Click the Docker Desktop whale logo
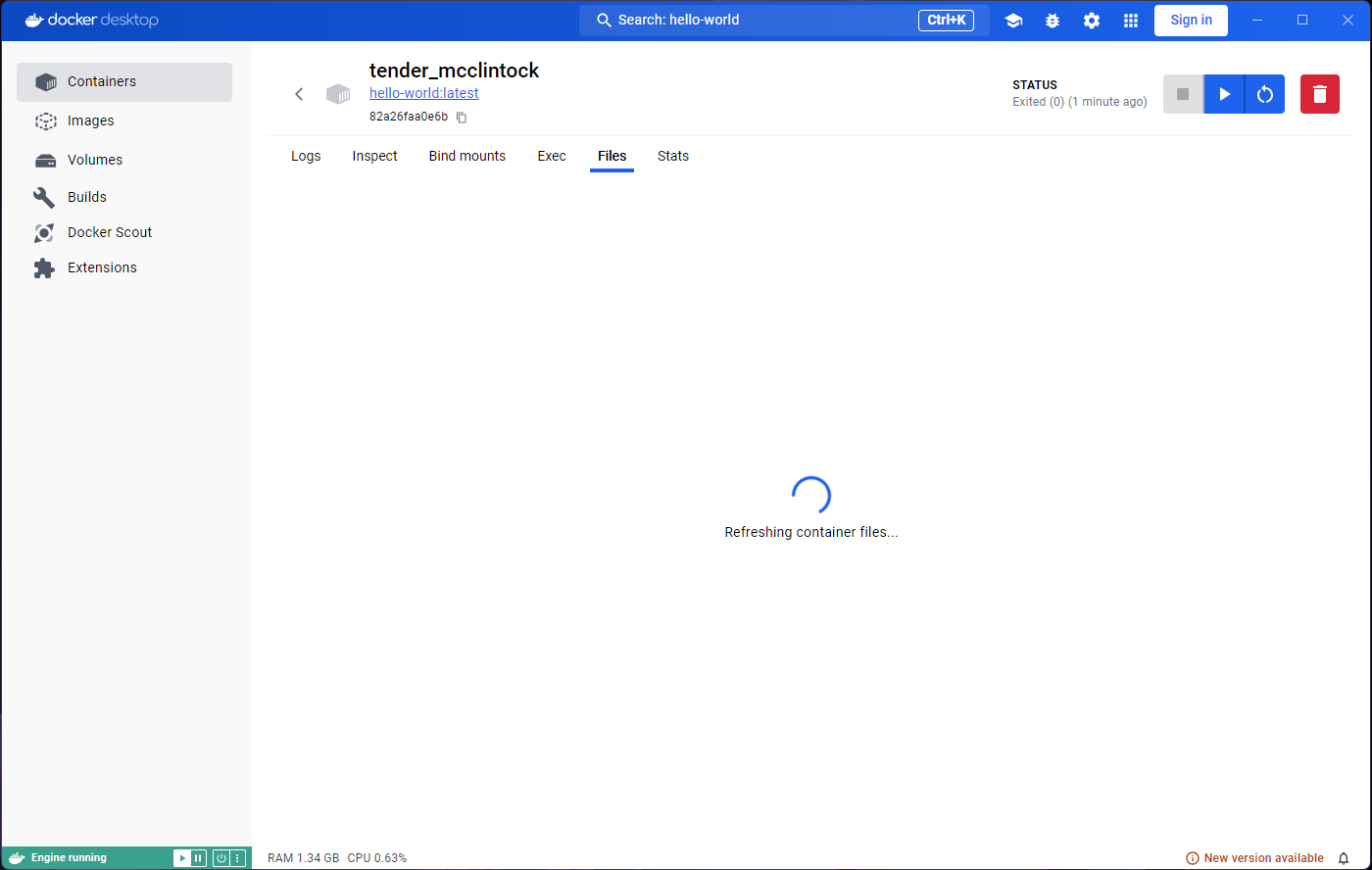Image resolution: width=1372 pixels, height=870 pixels. (x=91, y=20)
